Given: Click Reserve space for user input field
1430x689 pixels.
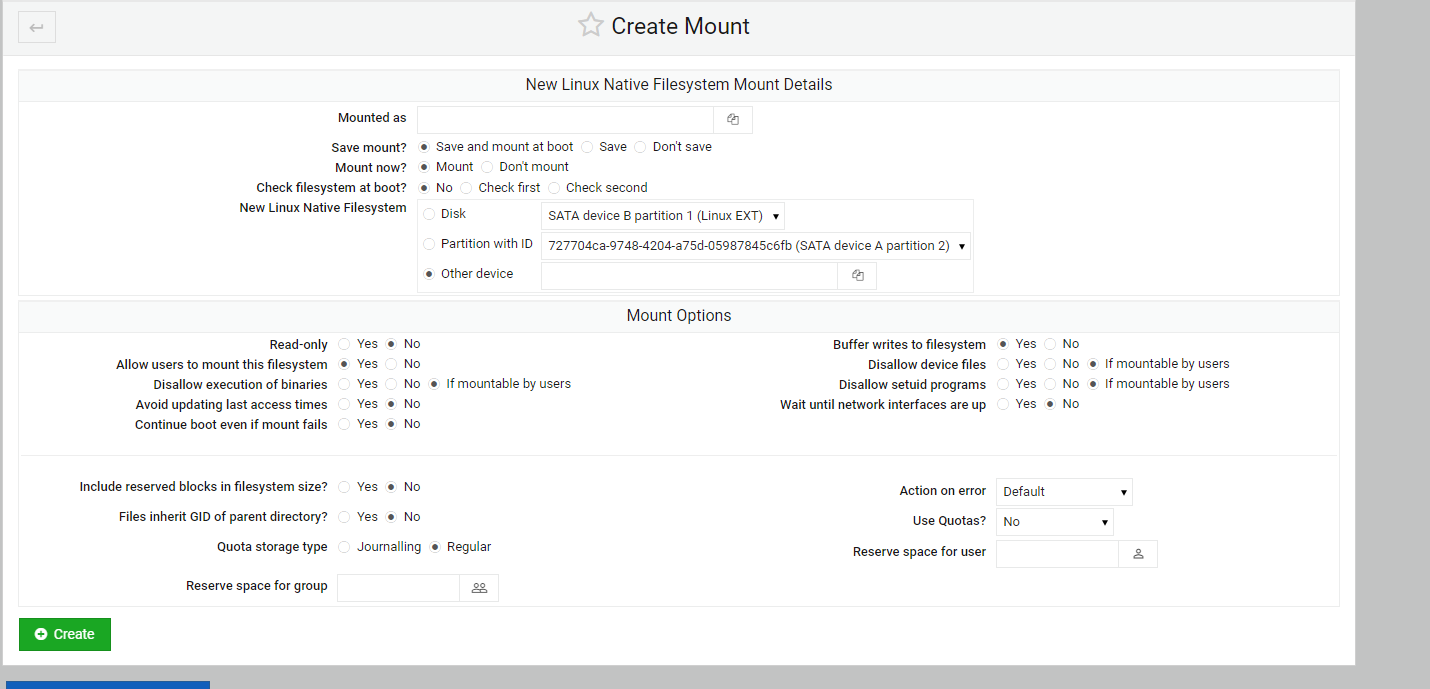Looking at the screenshot, I should 1057,554.
